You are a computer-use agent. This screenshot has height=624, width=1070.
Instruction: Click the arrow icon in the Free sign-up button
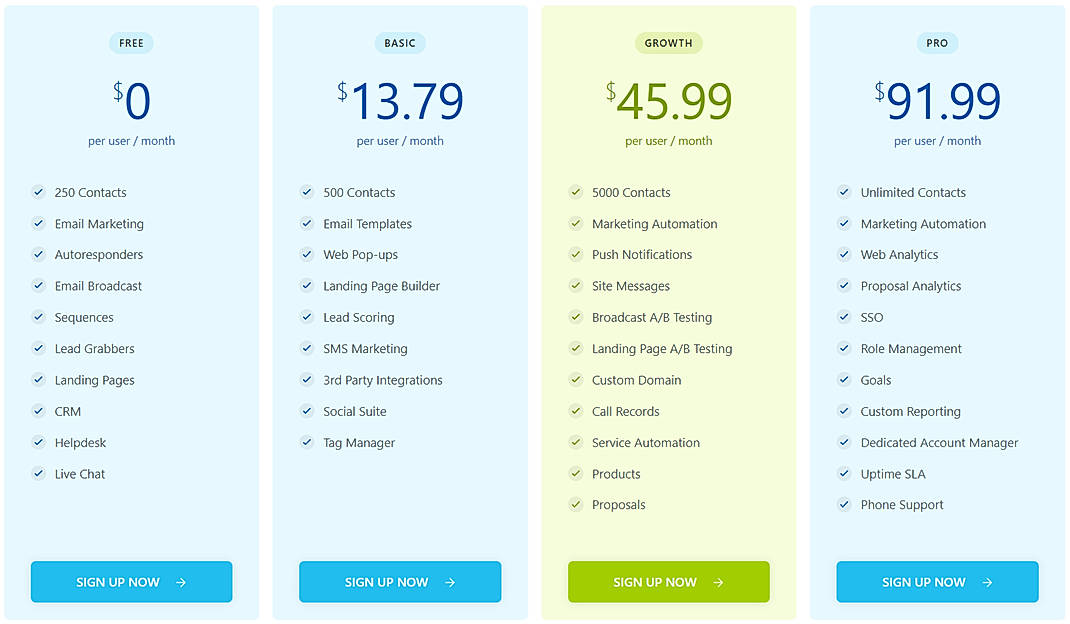(180, 581)
